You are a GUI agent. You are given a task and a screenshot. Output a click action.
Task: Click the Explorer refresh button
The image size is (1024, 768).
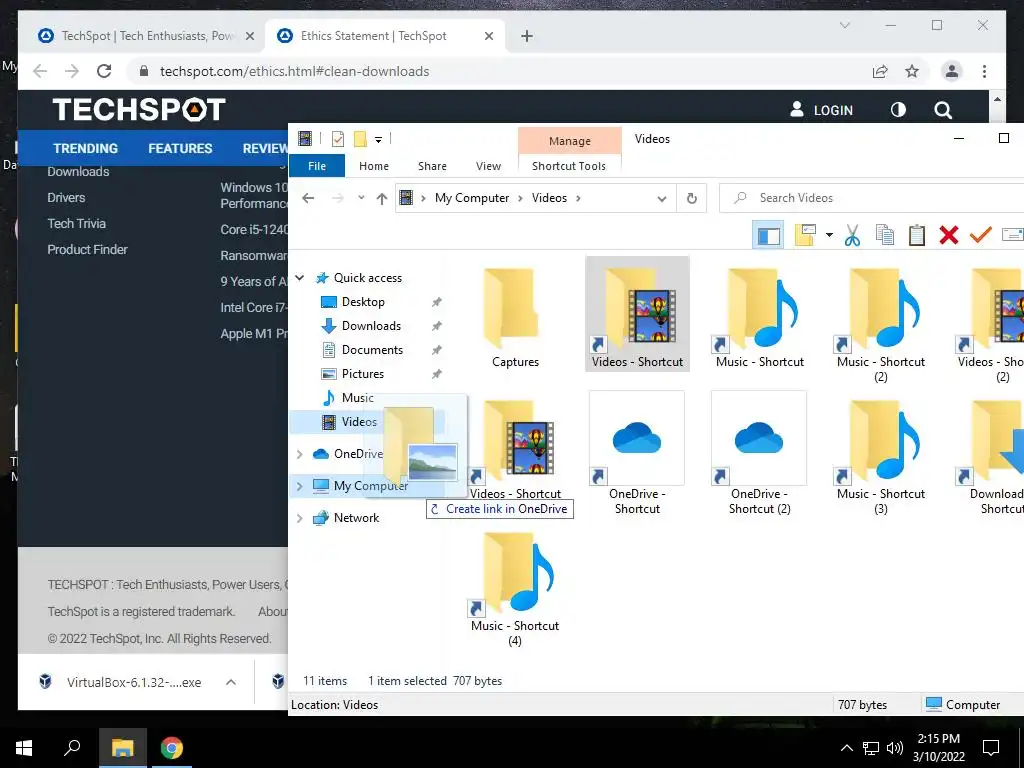pyautogui.click(x=692, y=198)
